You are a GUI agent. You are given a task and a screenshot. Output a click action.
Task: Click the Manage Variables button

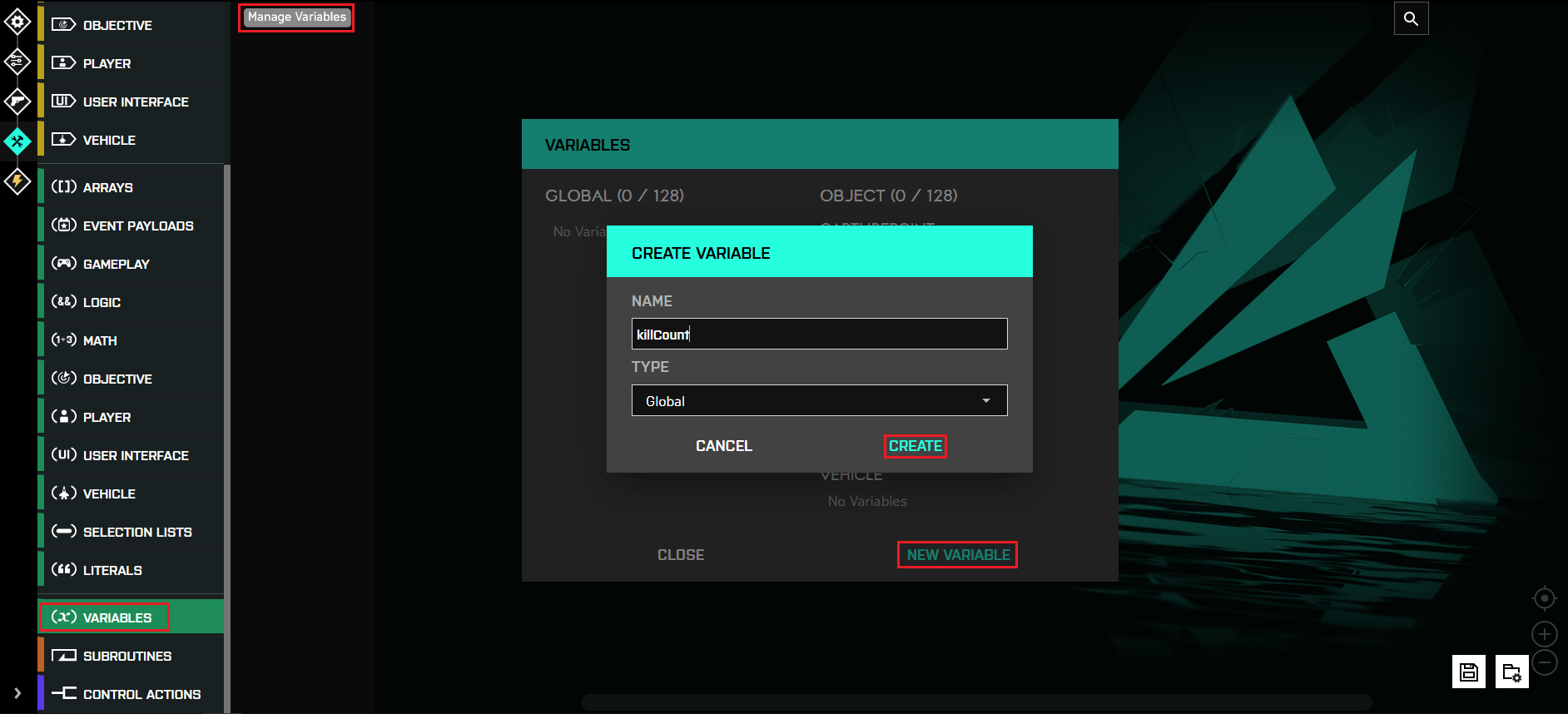(x=296, y=17)
